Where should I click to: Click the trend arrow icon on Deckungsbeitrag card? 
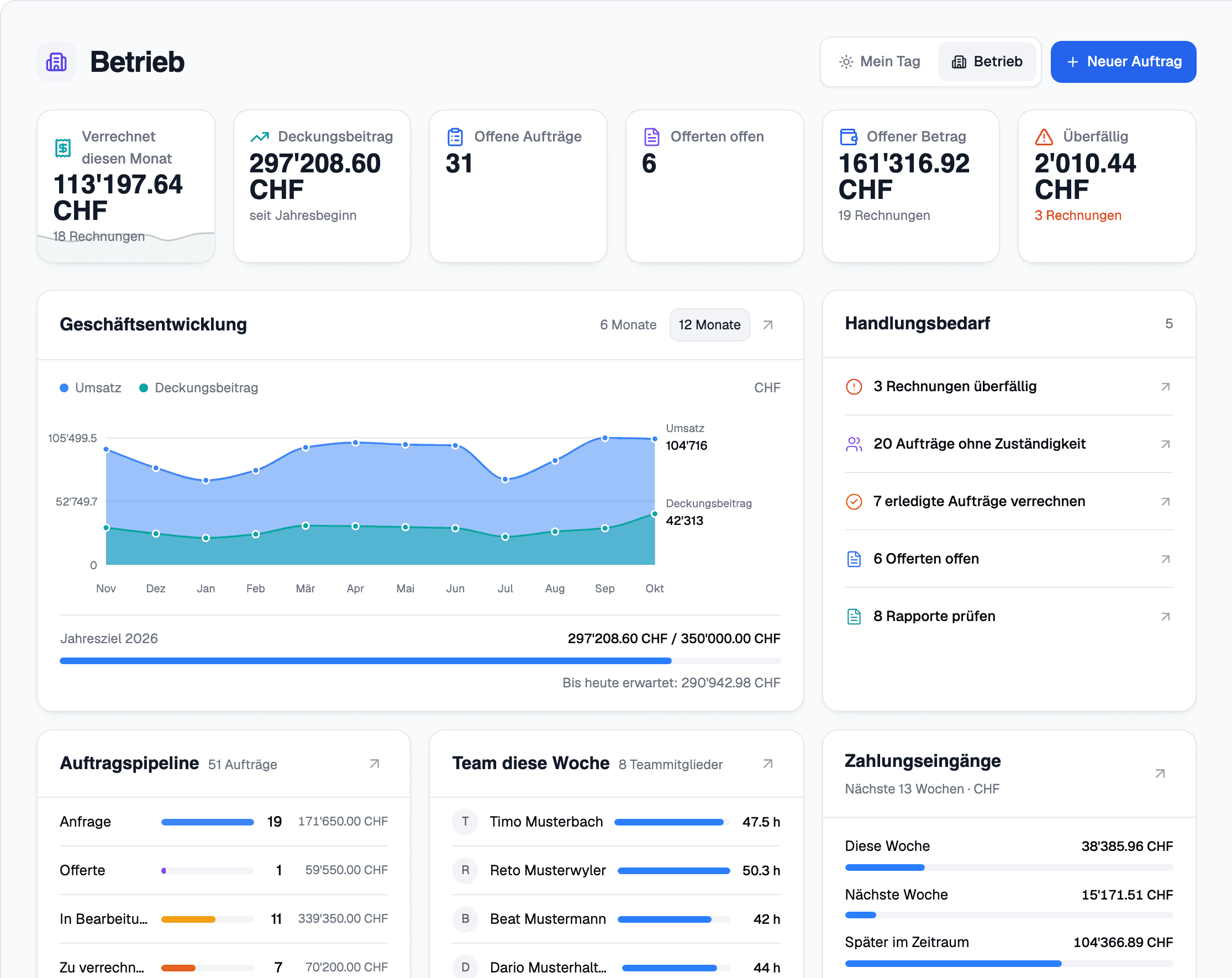tap(260, 136)
